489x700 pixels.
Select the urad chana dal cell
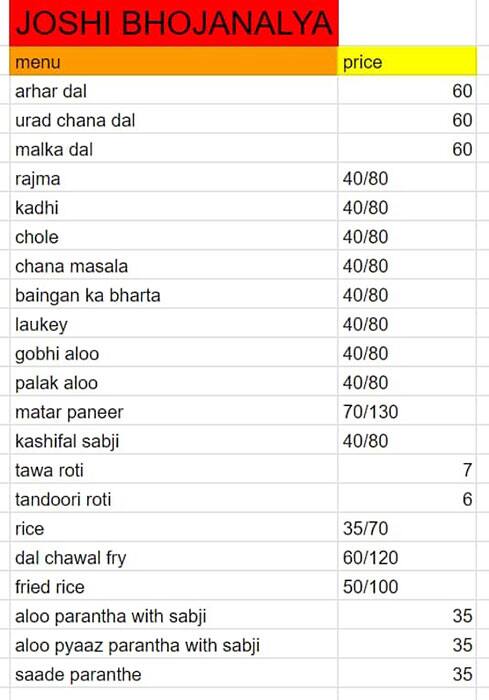(174, 120)
